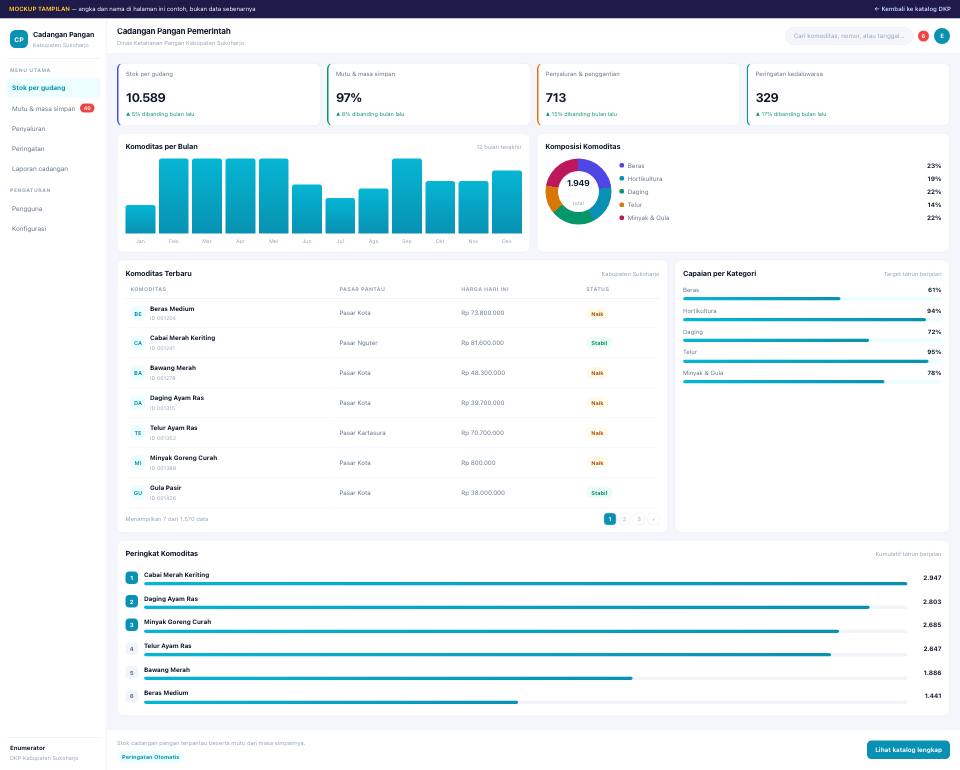
Task: Click Lihat katalog lengkap button
Action: coord(908,749)
